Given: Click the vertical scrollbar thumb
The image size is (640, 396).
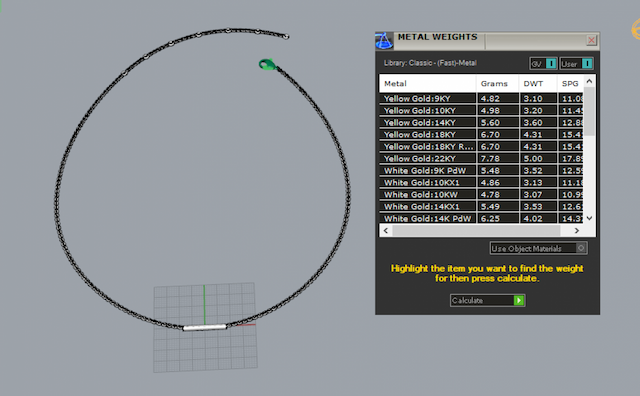Looking at the screenshot, I should (x=589, y=111).
